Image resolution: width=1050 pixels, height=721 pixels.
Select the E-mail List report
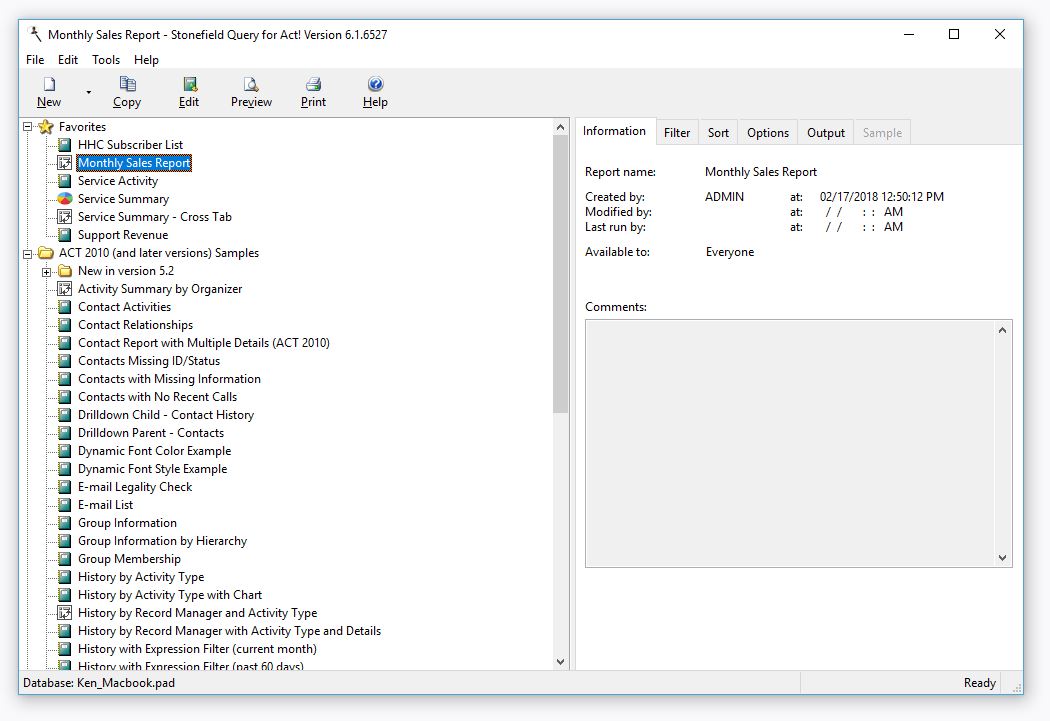coord(105,505)
